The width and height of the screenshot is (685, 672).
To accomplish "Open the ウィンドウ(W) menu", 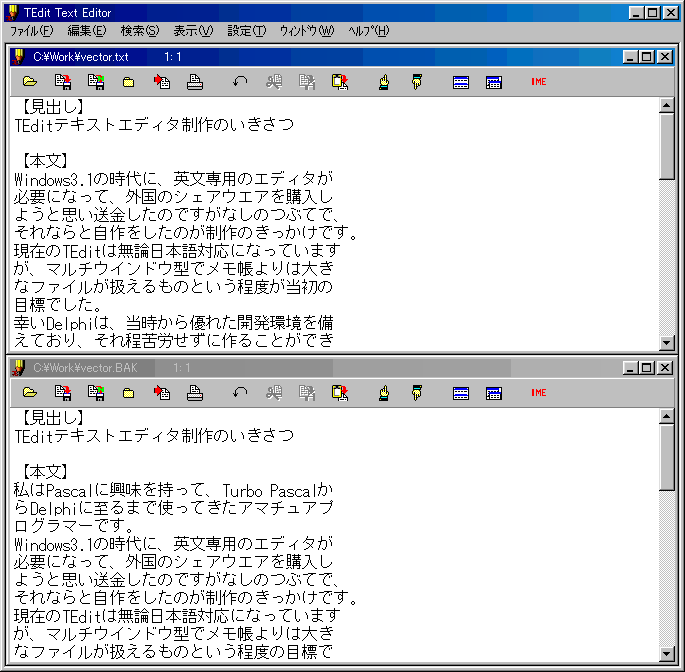I will point(307,31).
